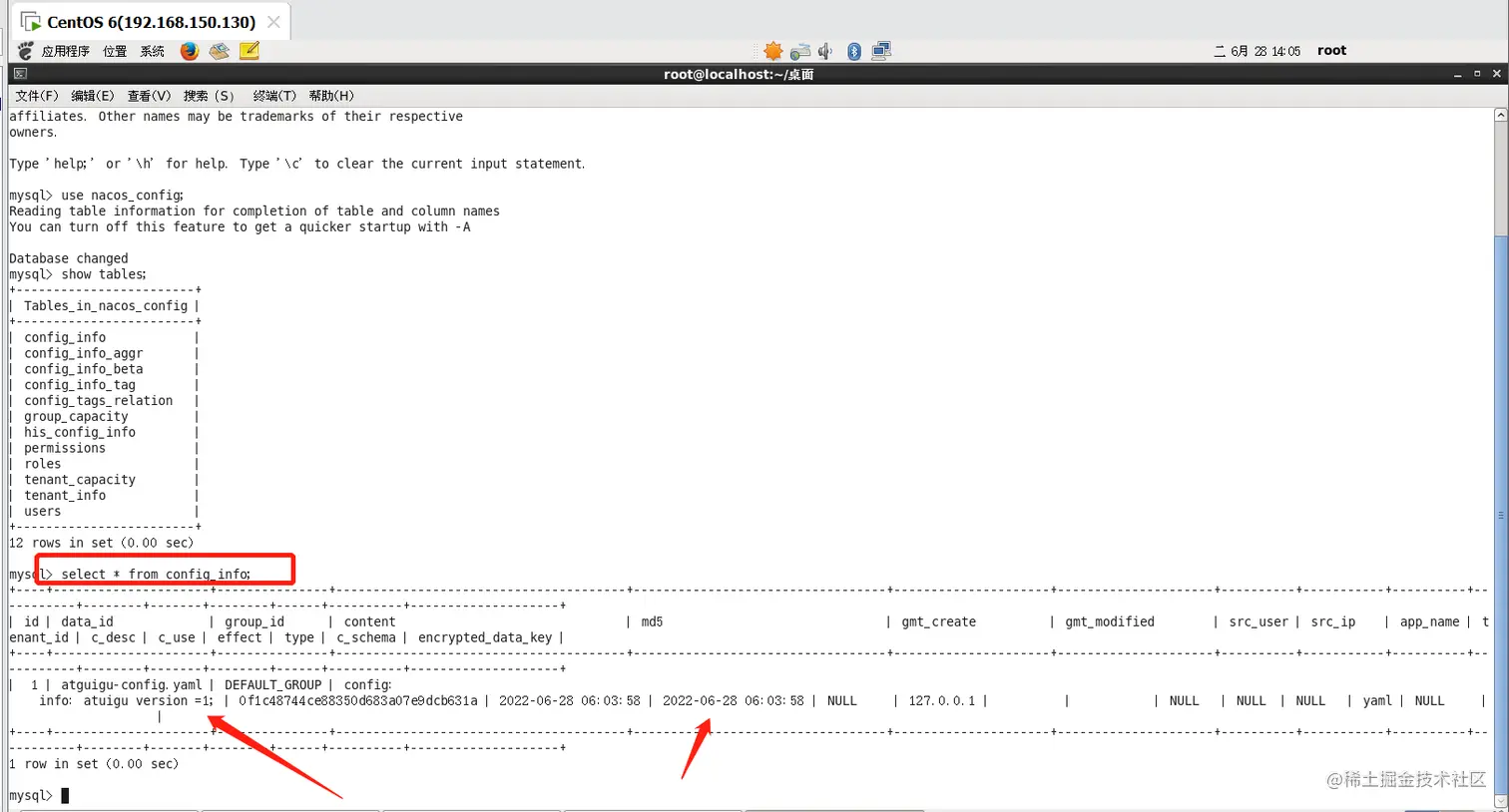Click the 'roles' table row
The width and height of the screenshot is (1509, 812).
click(x=43, y=464)
